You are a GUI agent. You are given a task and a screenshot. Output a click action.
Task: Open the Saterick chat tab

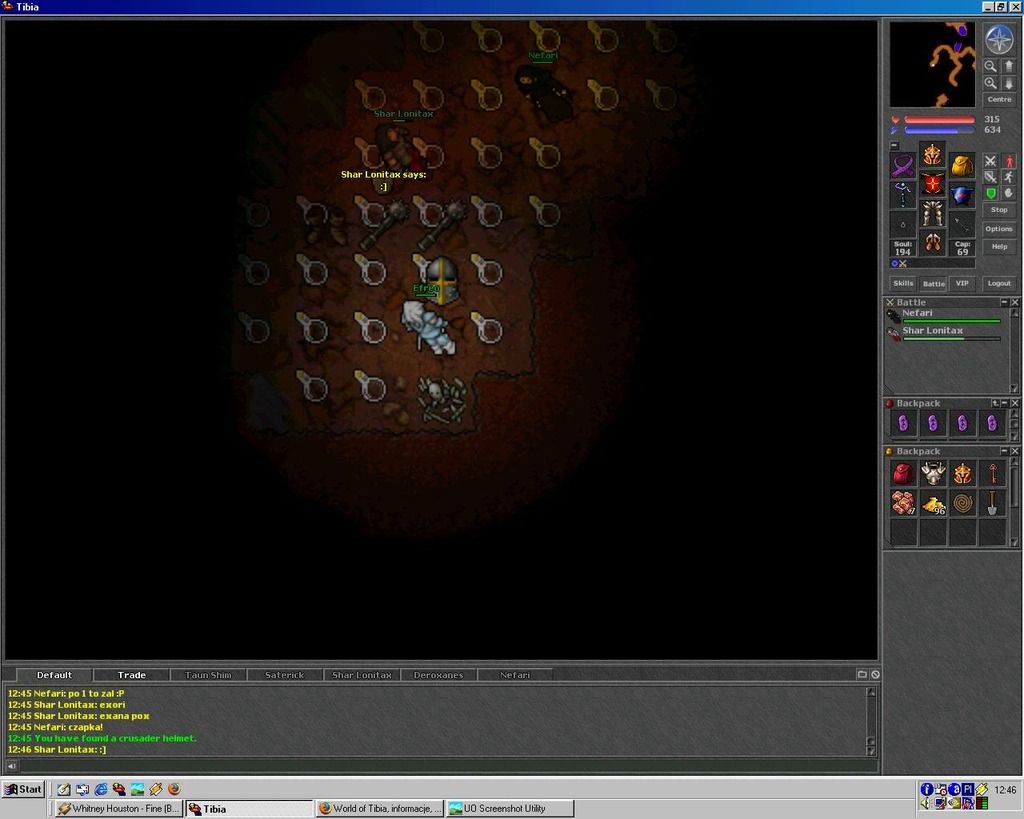click(x=285, y=675)
